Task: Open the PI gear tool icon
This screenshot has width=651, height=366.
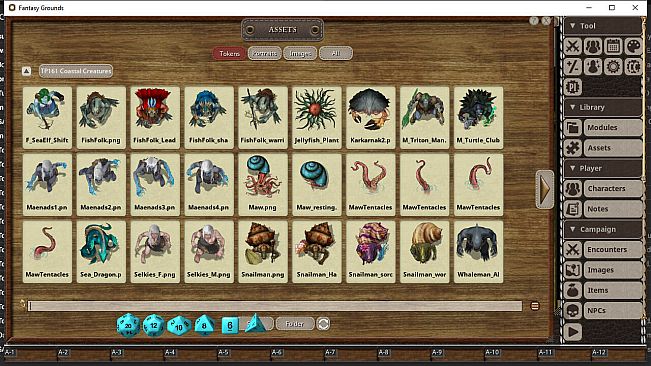Action: tap(573, 87)
